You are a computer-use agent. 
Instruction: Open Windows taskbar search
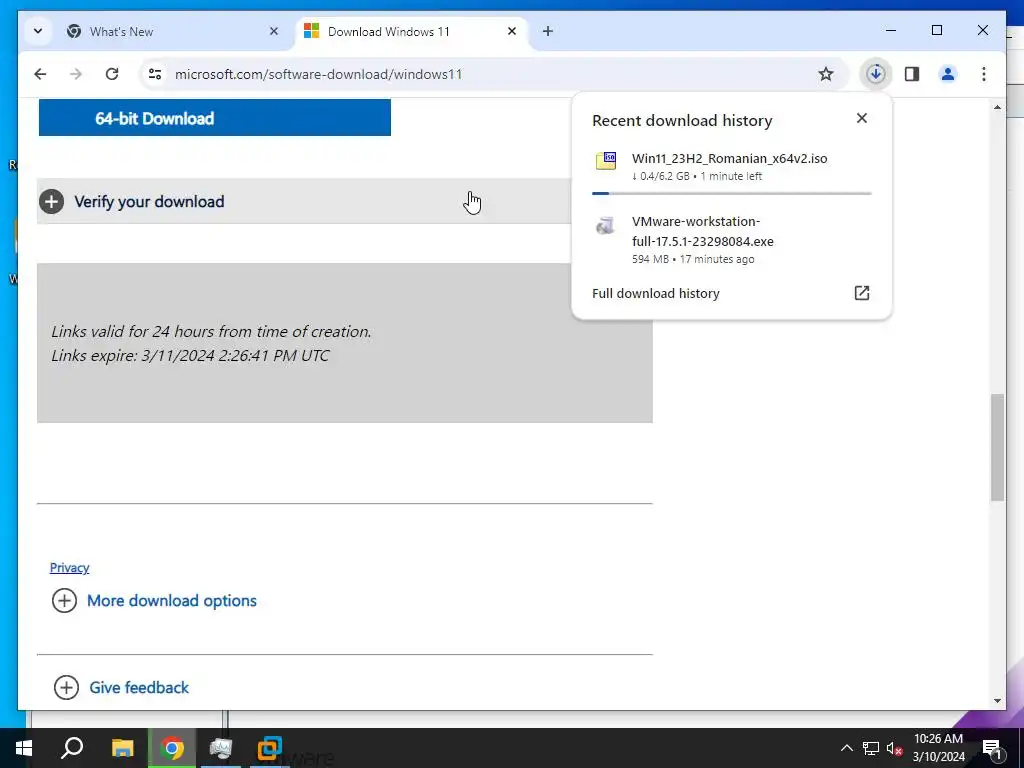[x=72, y=748]
